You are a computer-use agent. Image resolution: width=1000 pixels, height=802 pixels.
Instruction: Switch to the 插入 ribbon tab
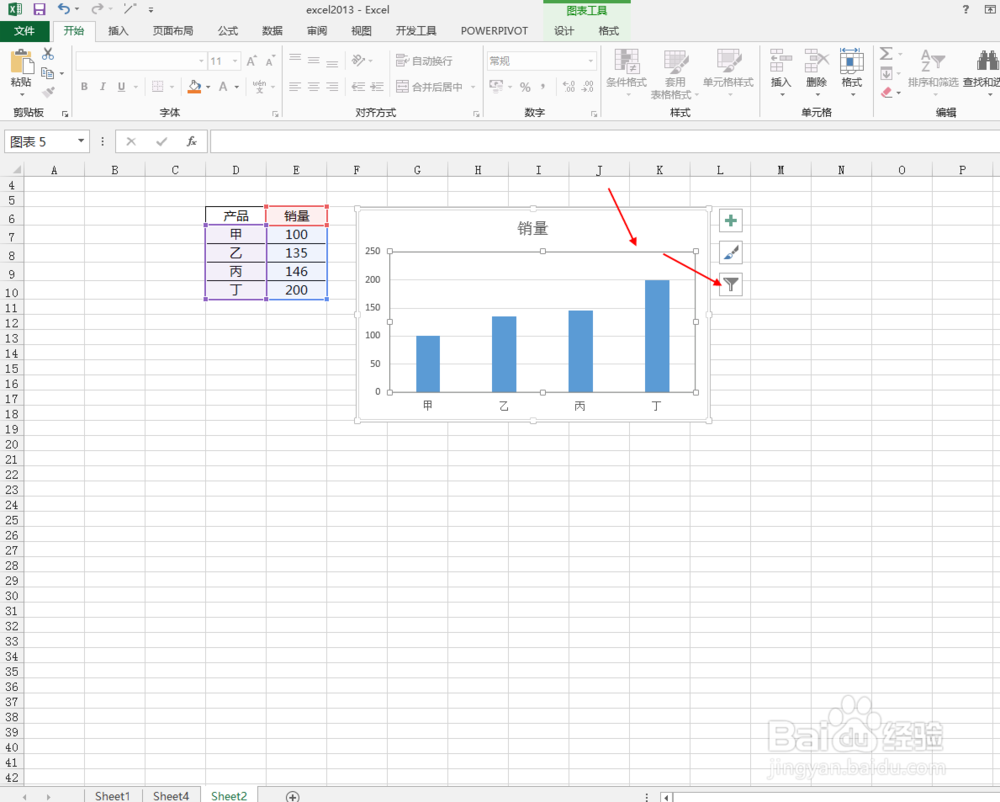118,30
